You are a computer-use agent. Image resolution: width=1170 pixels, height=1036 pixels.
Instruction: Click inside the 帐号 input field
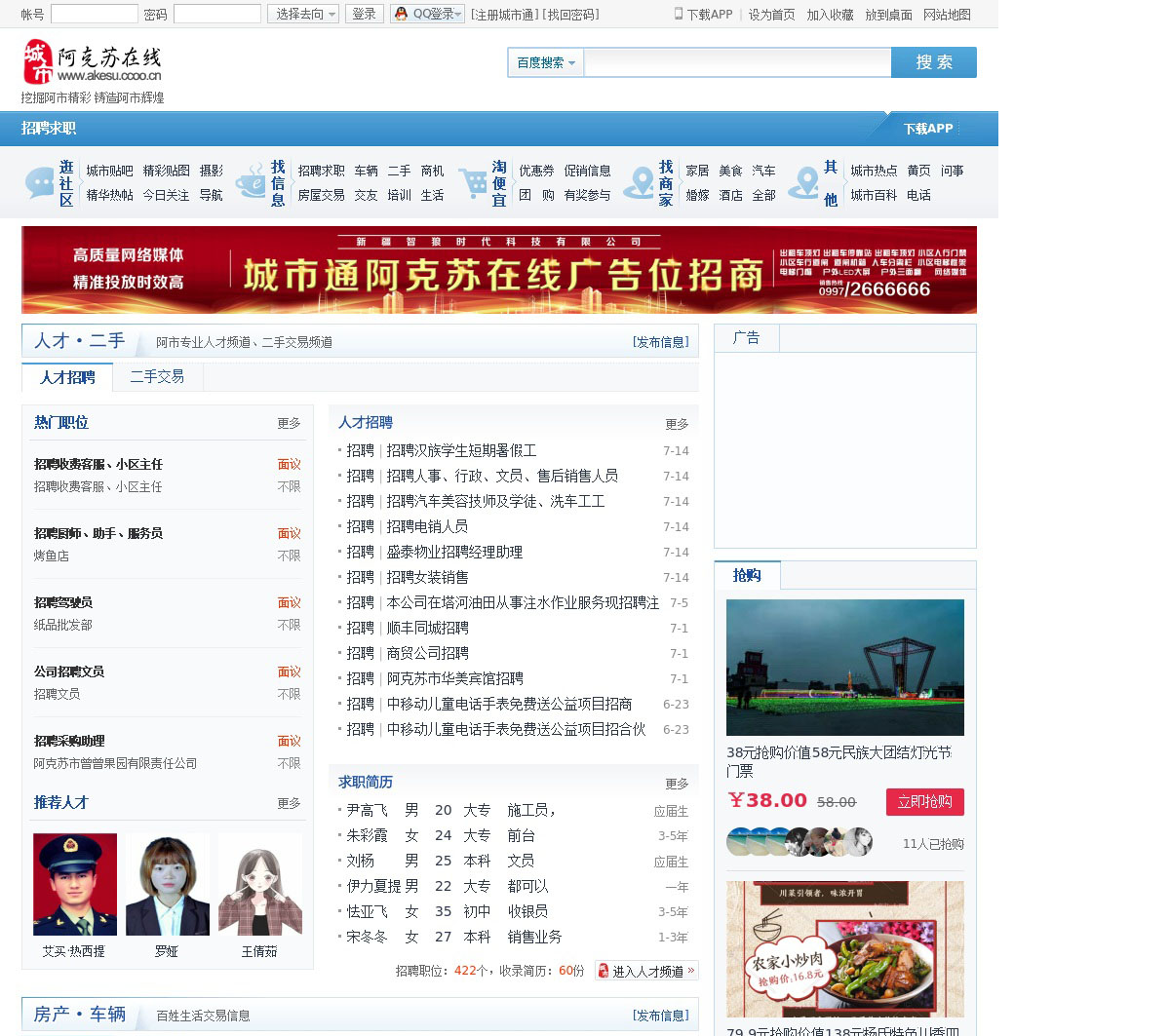click(95, 14)
